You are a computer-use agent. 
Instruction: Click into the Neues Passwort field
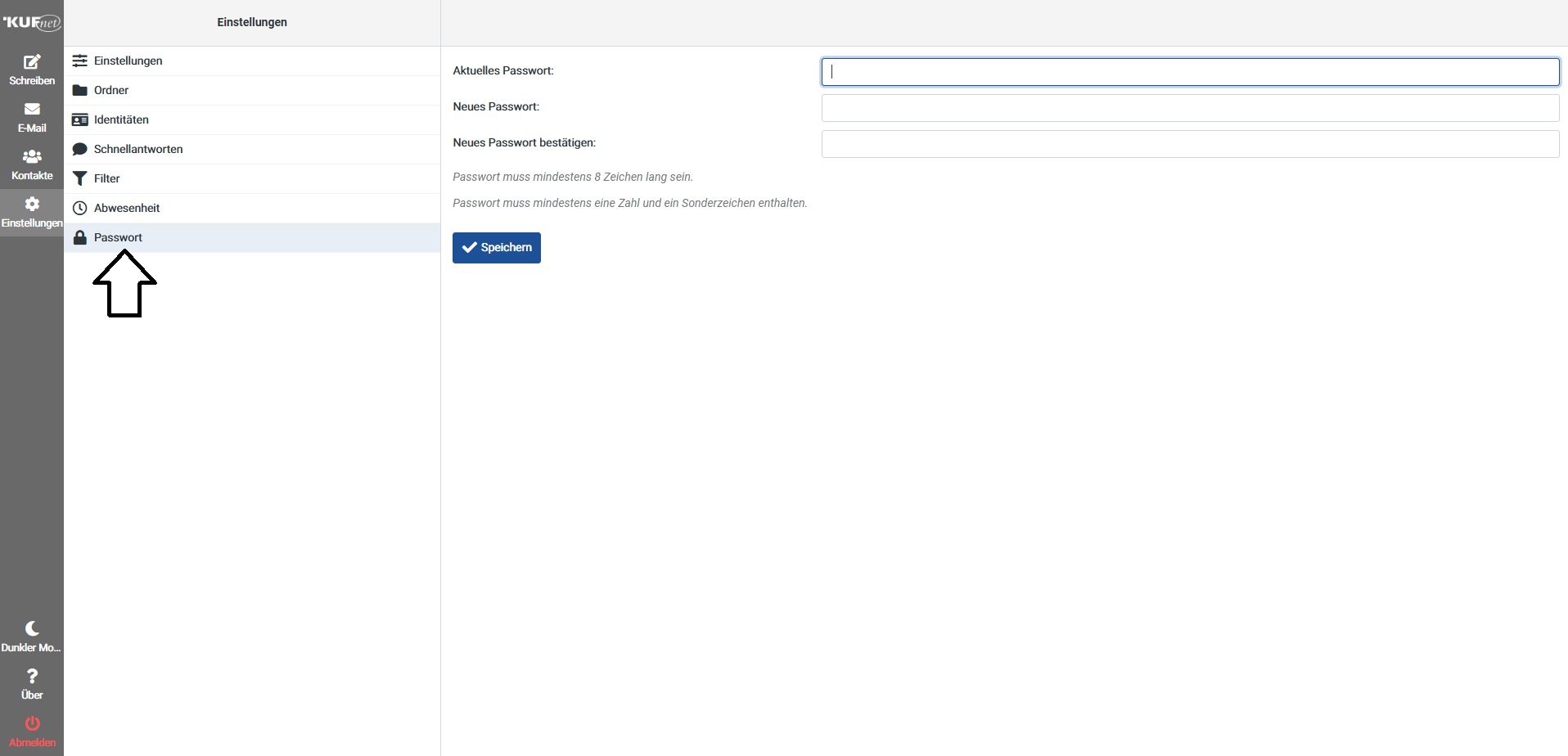tap(1190, 108)
